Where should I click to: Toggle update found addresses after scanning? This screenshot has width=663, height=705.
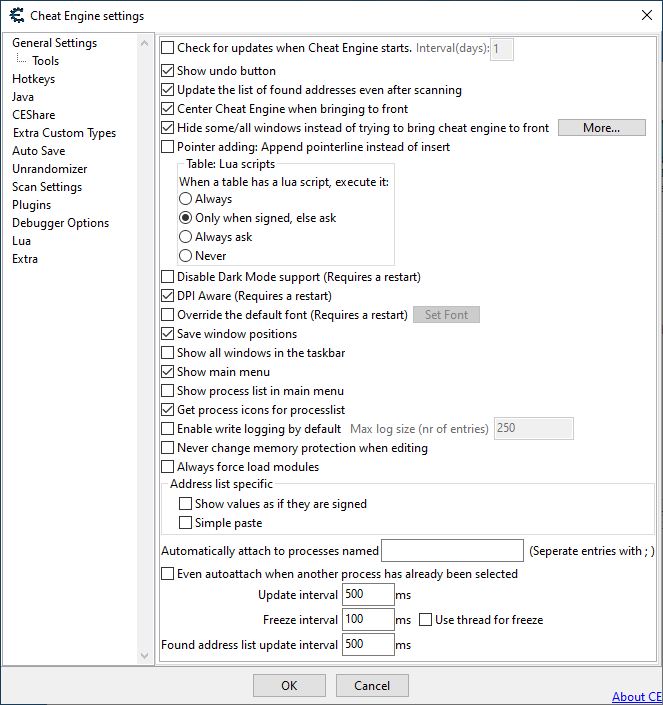(x=167, y=89)
